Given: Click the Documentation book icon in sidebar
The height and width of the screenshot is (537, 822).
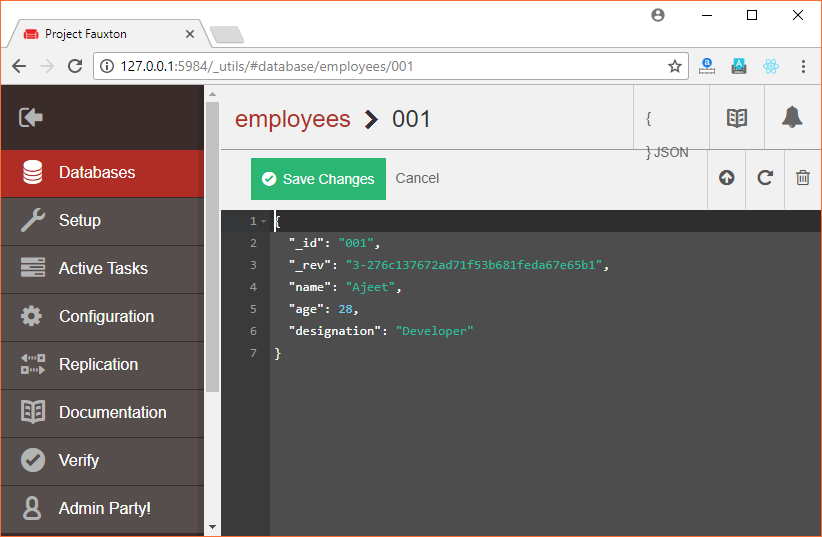Looking at the screenshot, I should click(33, 412).
